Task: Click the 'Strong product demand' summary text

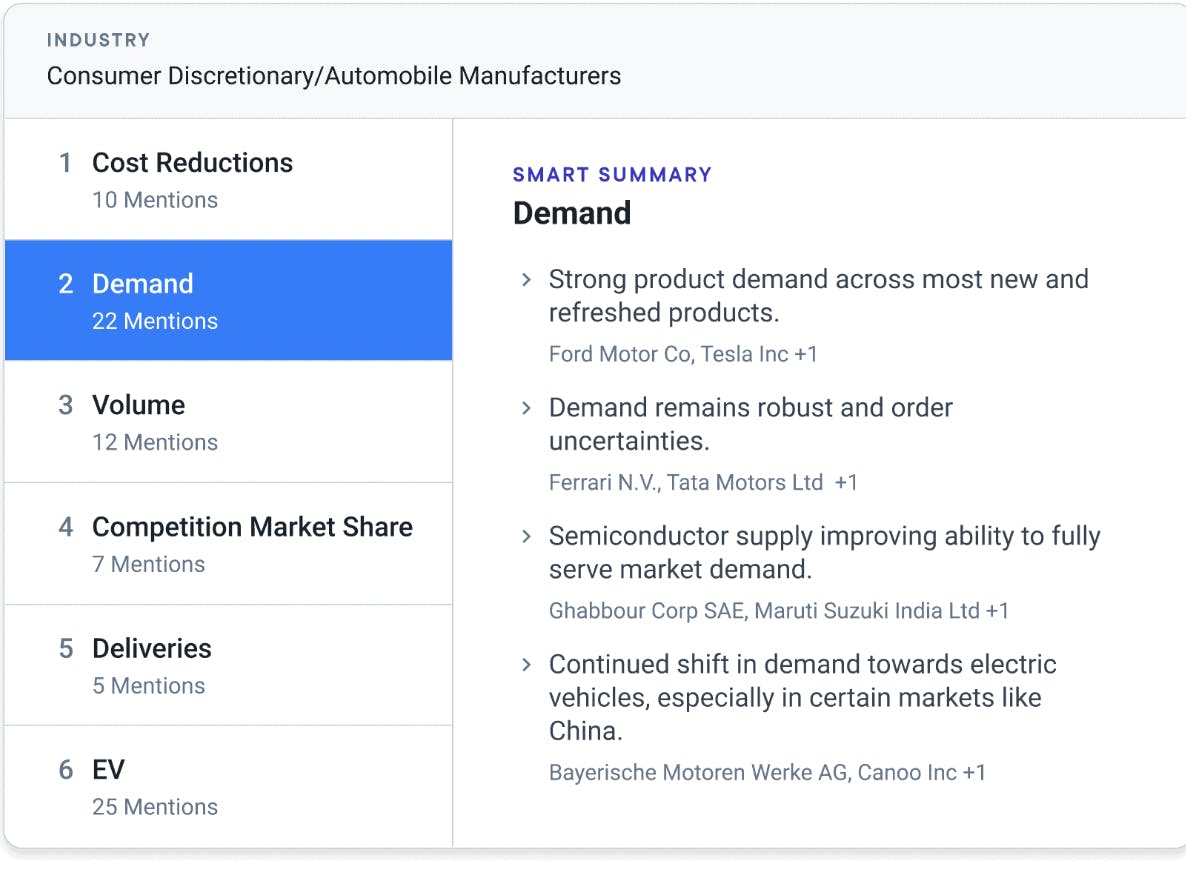Action: click(x=818, y=295)
